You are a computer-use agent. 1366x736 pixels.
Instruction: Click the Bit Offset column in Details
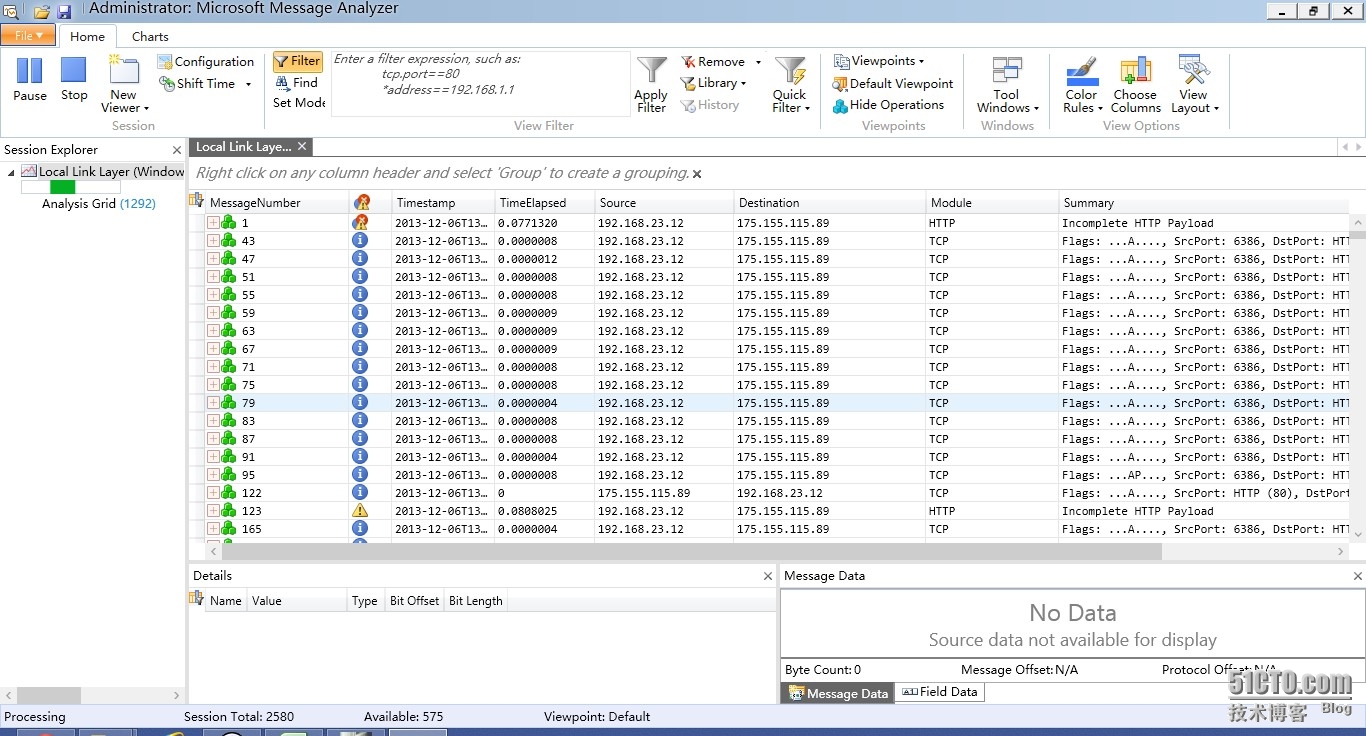[414, 601]
